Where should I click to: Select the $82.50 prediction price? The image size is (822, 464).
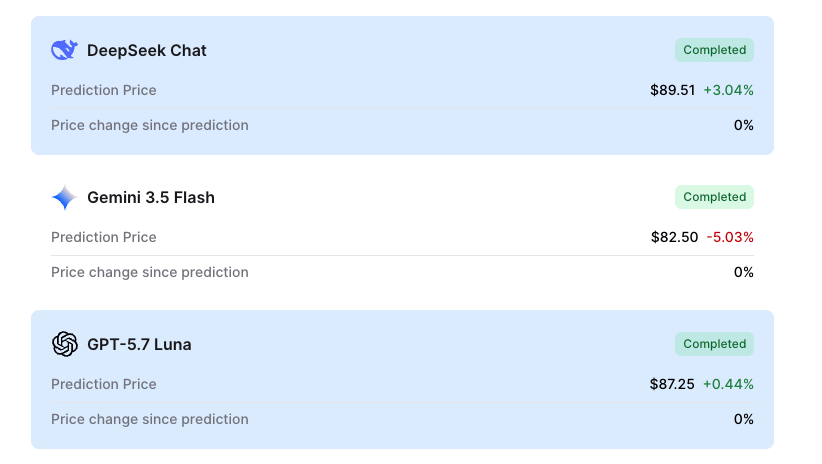(x=675, y=237)
